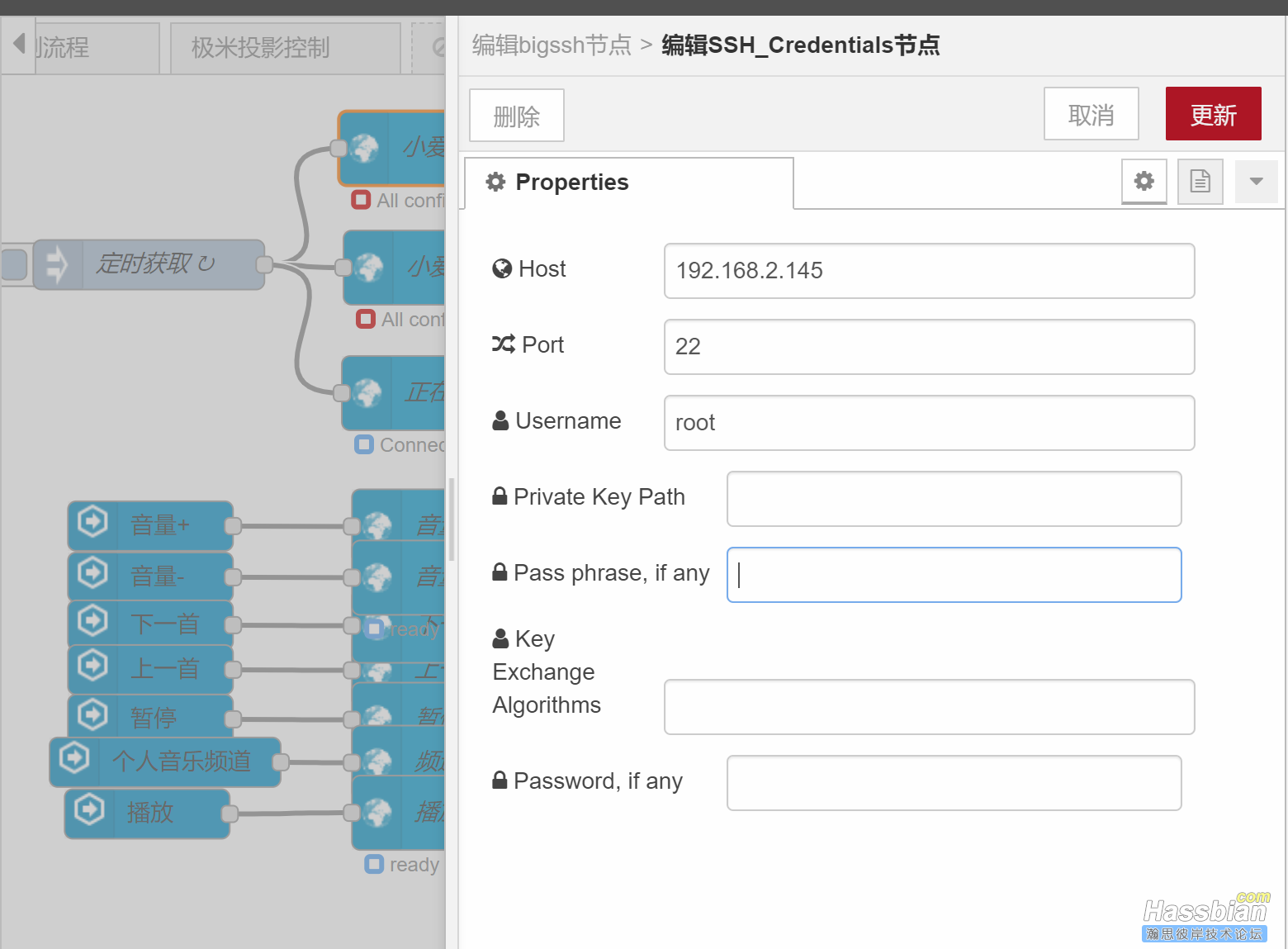
Task: Select the 音量+ inject node
Action: 150,525
